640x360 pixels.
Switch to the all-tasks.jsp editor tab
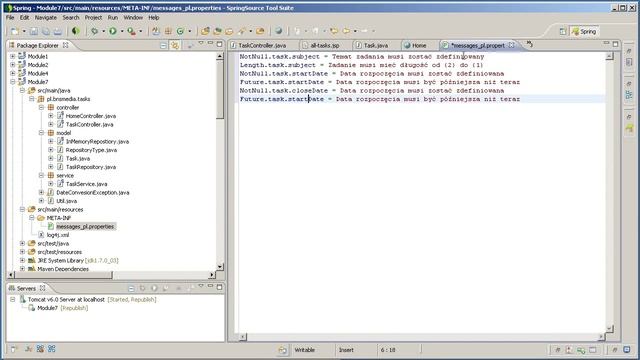click(324, 45)
